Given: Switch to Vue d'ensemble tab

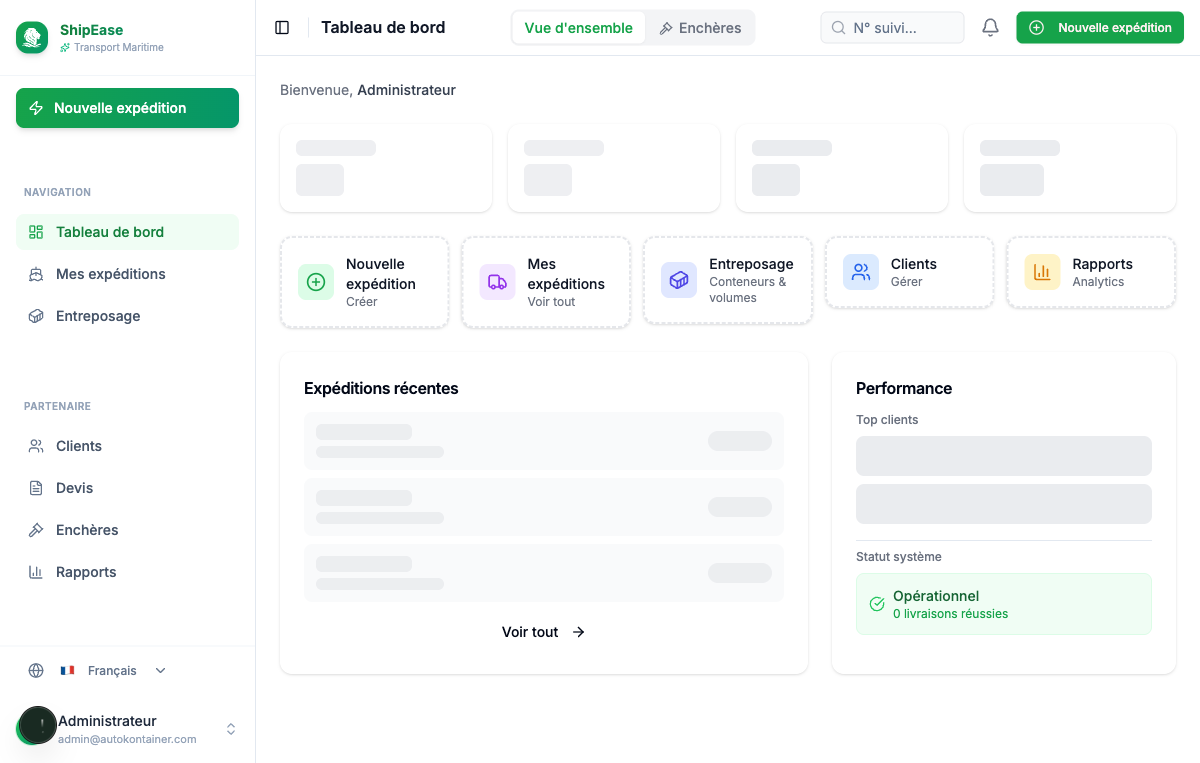Looking at the screenshot, I should pos(579,28).
